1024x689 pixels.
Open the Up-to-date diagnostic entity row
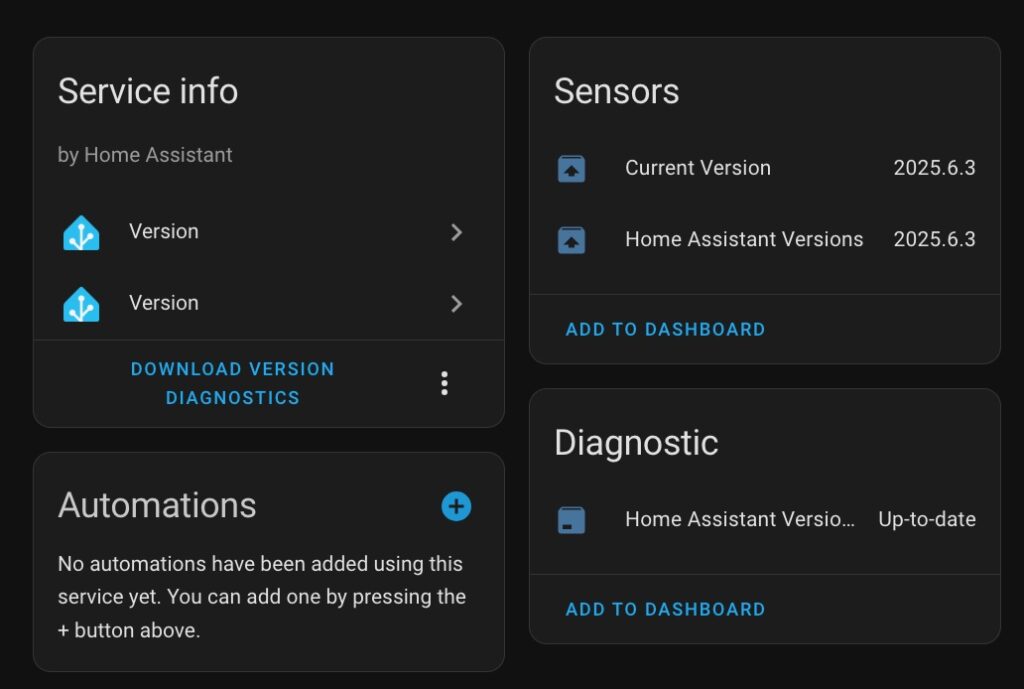765,519
